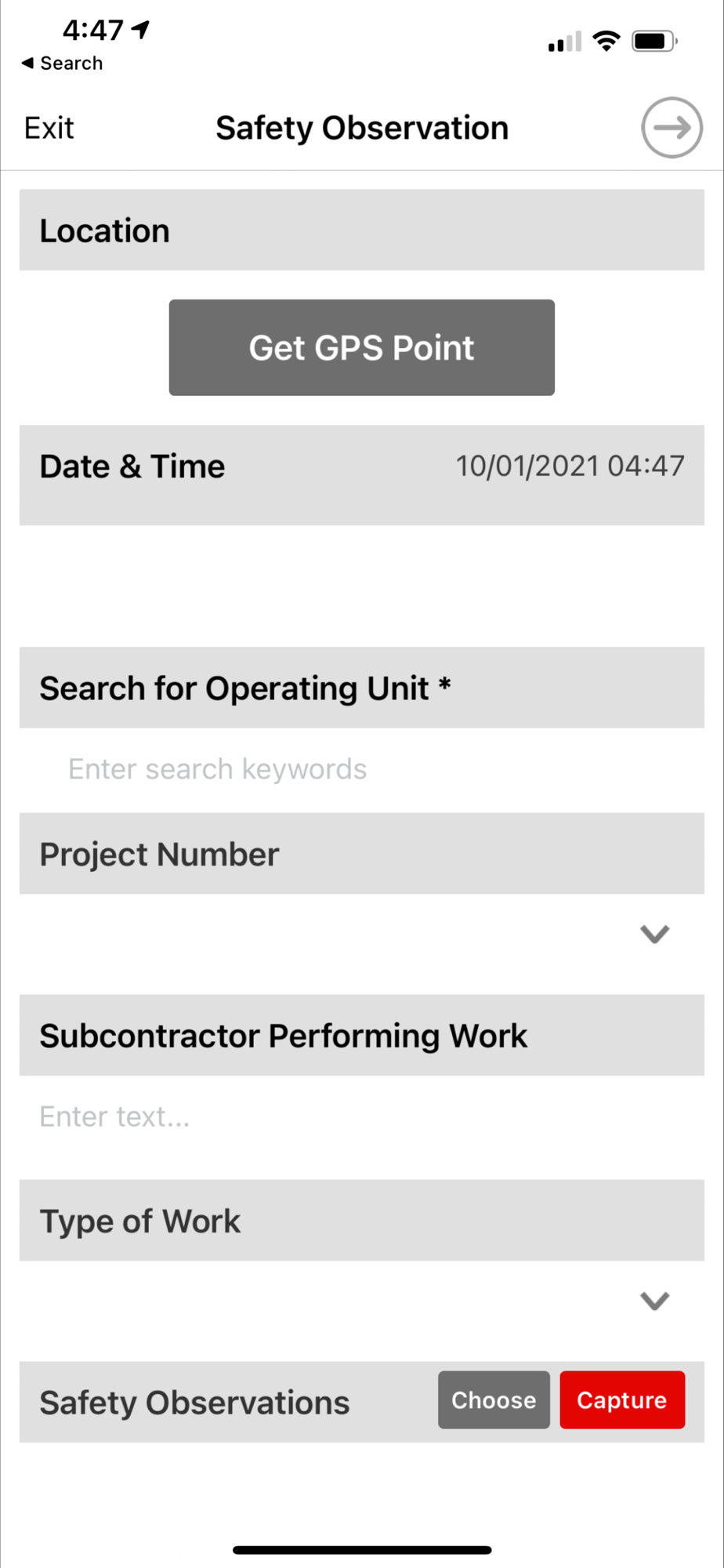Tap the battery status icon

[x=654, y=41]
